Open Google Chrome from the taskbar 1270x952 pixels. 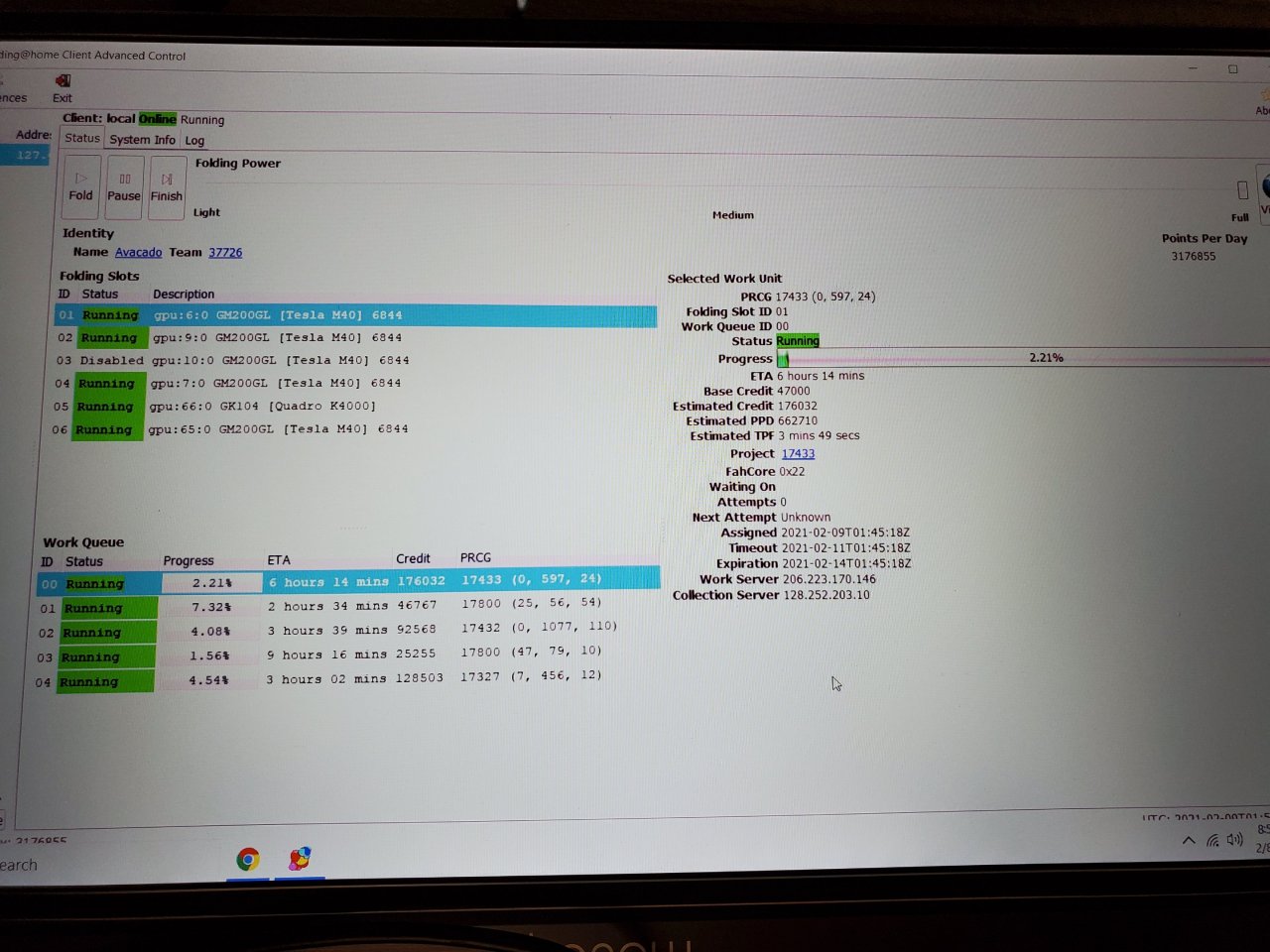pos(248,859)
